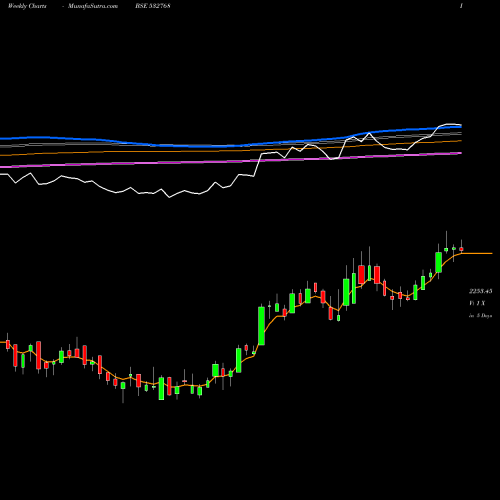Click the tallest green breakout candle mid-chart
This screenshot has height=500, width=500.
tap(262, 326)
